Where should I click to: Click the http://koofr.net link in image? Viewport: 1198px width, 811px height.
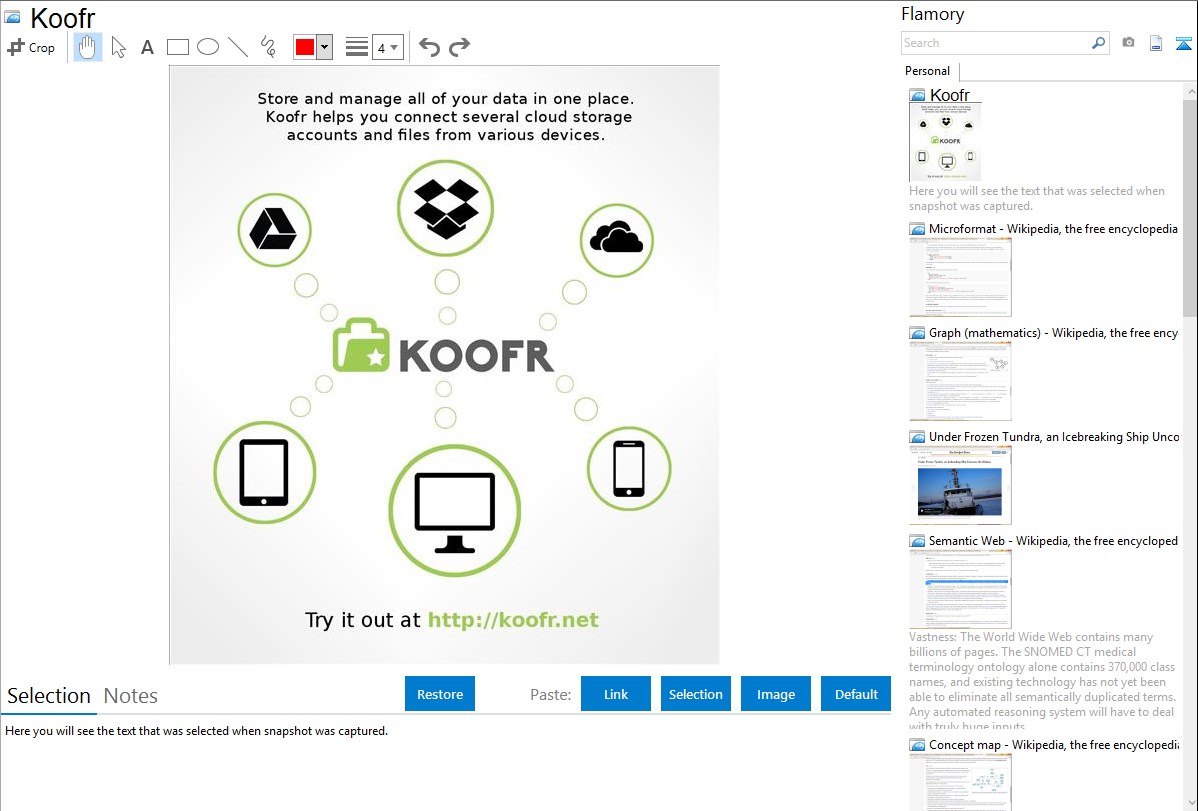(513, 620)
